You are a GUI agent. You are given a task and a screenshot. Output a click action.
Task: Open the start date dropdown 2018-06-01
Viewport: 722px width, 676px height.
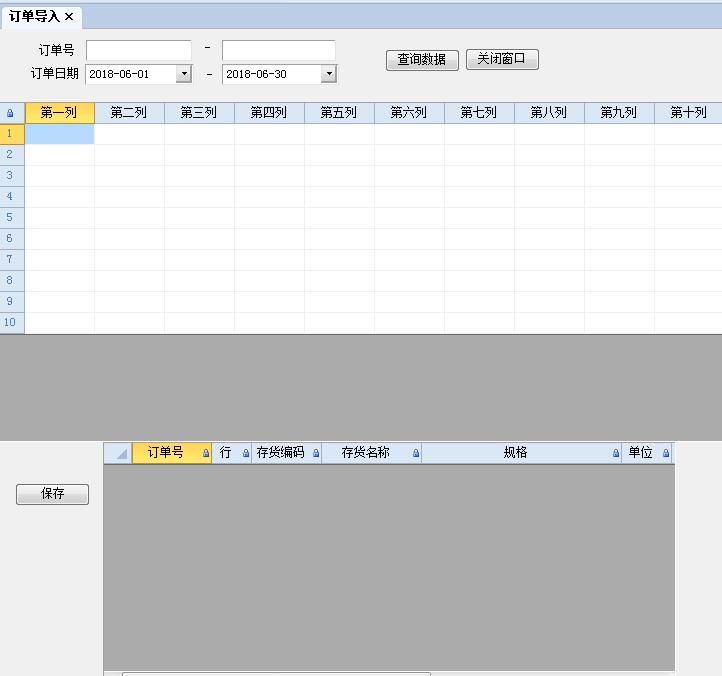click(184, 74)
